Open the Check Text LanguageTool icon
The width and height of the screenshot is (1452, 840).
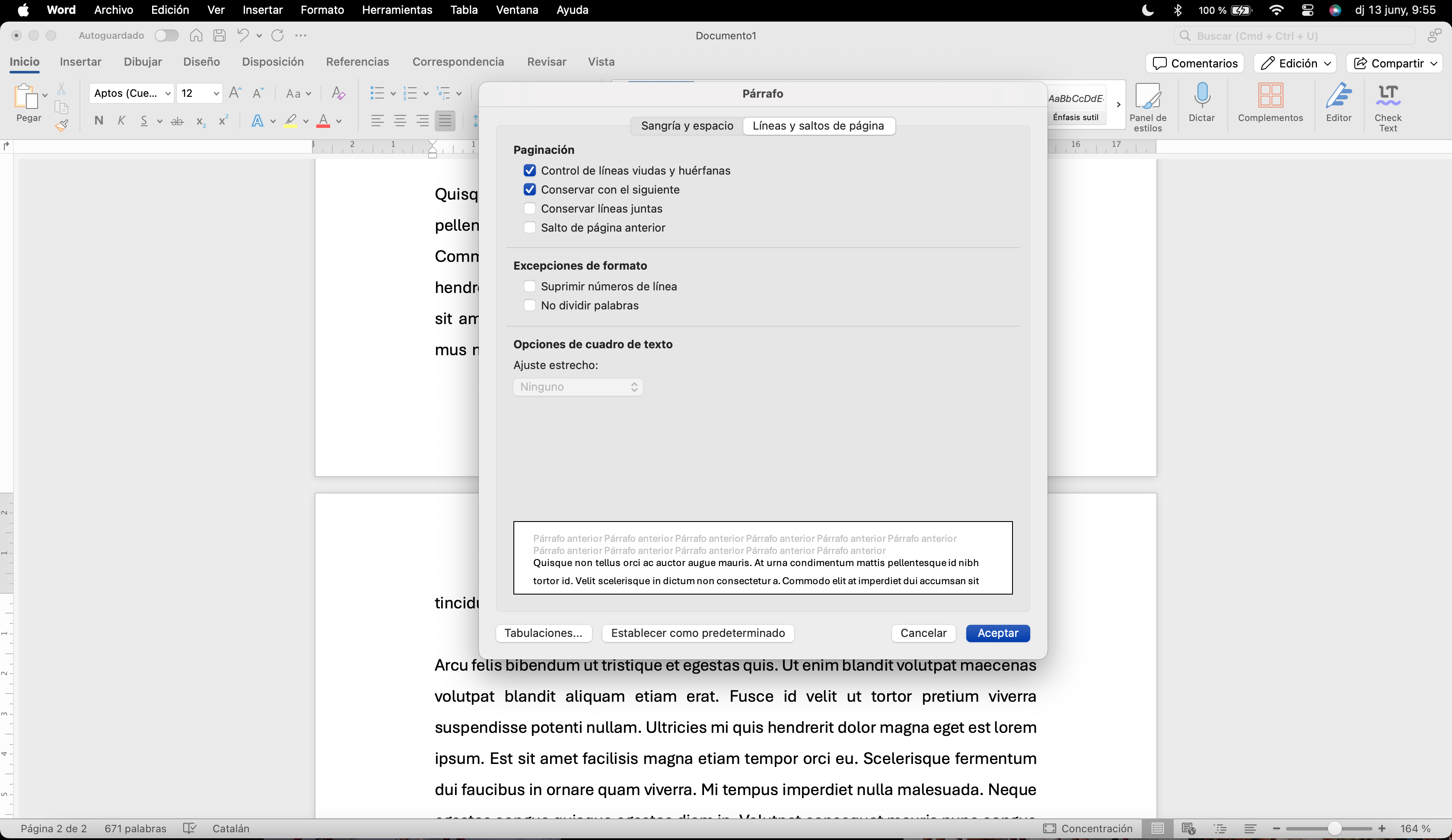1388,107
